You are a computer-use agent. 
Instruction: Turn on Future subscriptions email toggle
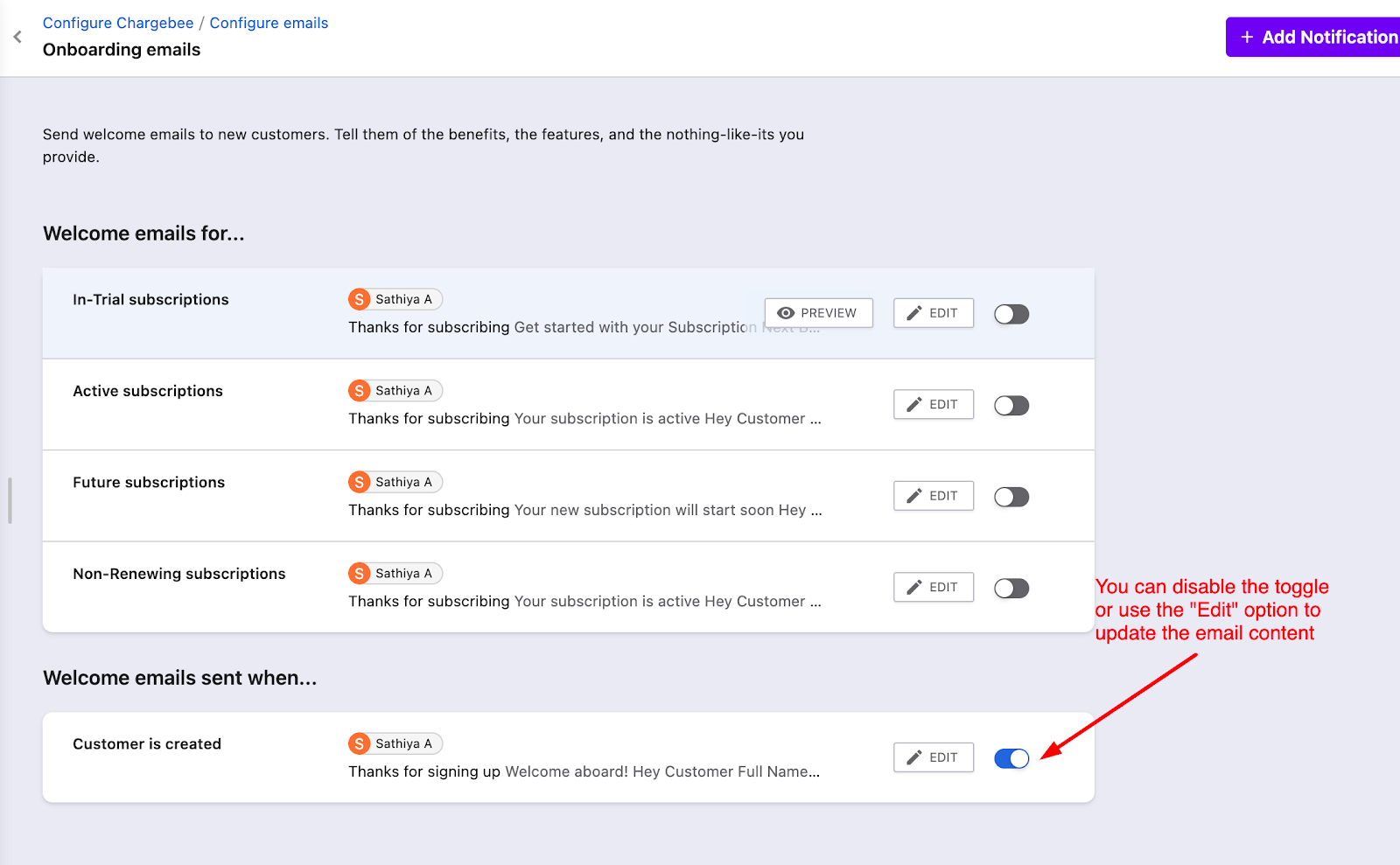pos(1011,497)
